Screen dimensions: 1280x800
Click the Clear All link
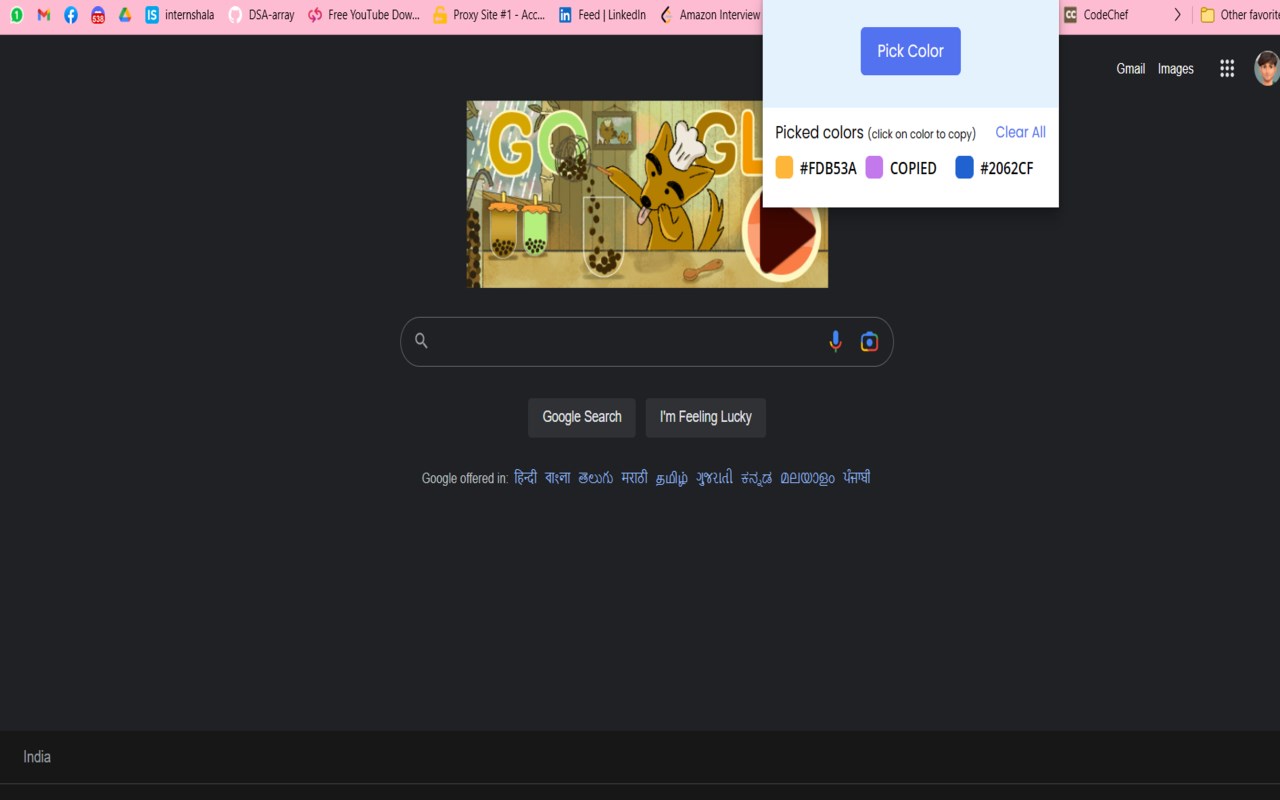[1020, 132]
